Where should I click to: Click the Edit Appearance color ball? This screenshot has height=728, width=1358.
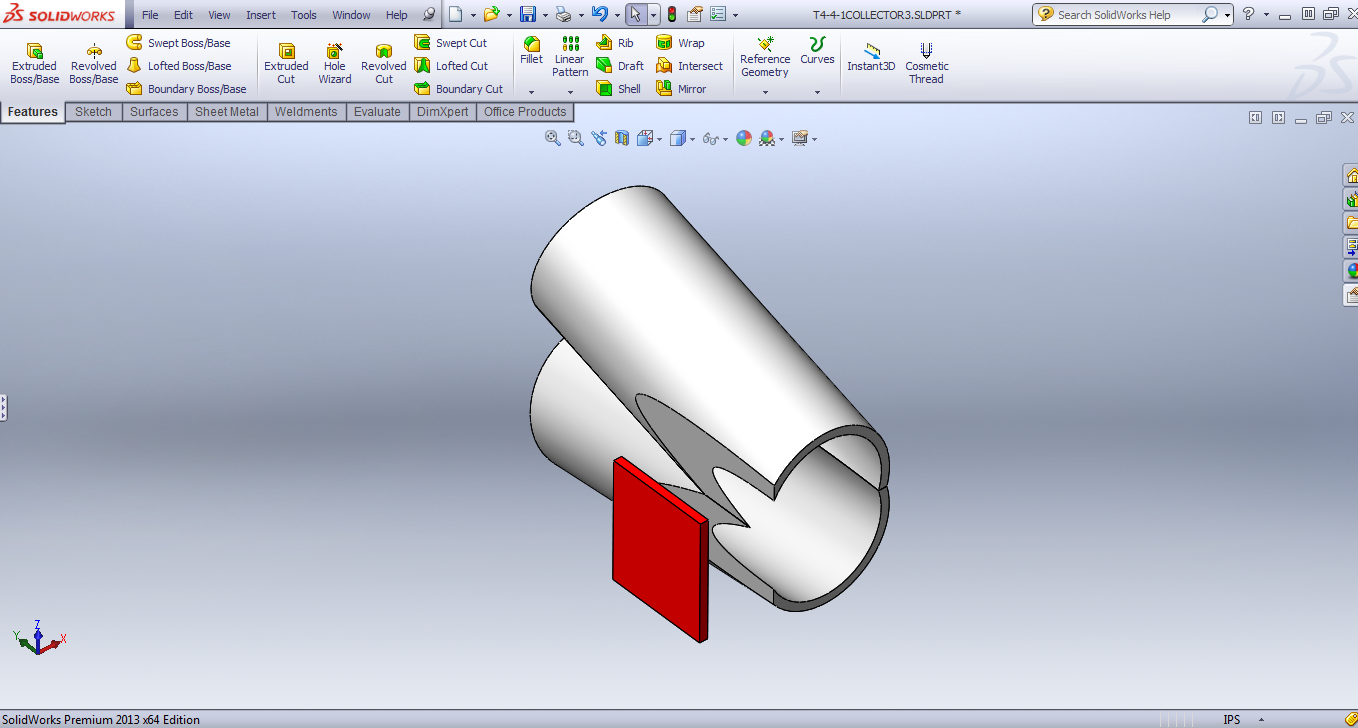click(744, 139)
